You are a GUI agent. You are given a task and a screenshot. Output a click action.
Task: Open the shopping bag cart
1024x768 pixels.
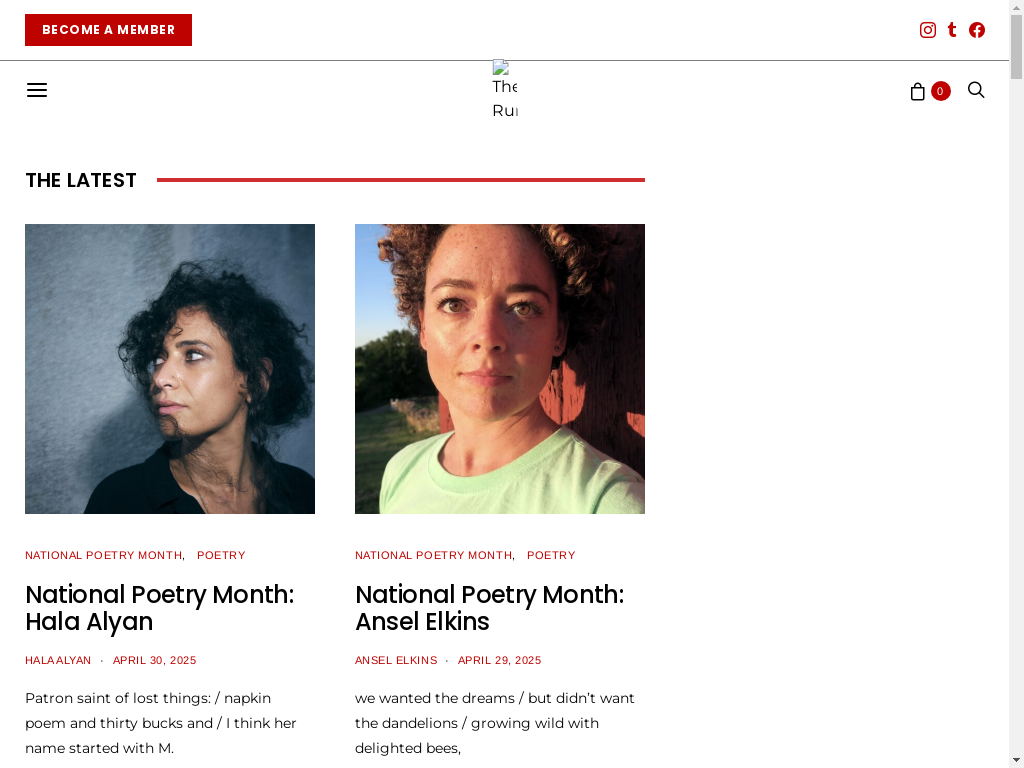[x=918, y=91]
